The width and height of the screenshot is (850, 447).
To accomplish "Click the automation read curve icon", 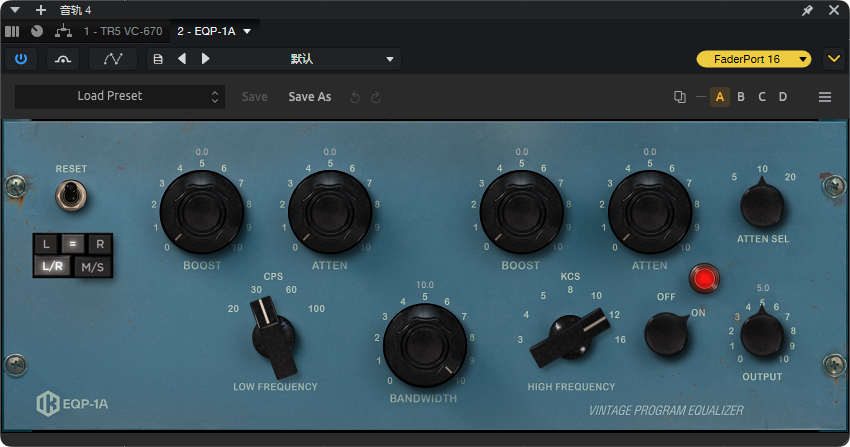I will (113, 59).
